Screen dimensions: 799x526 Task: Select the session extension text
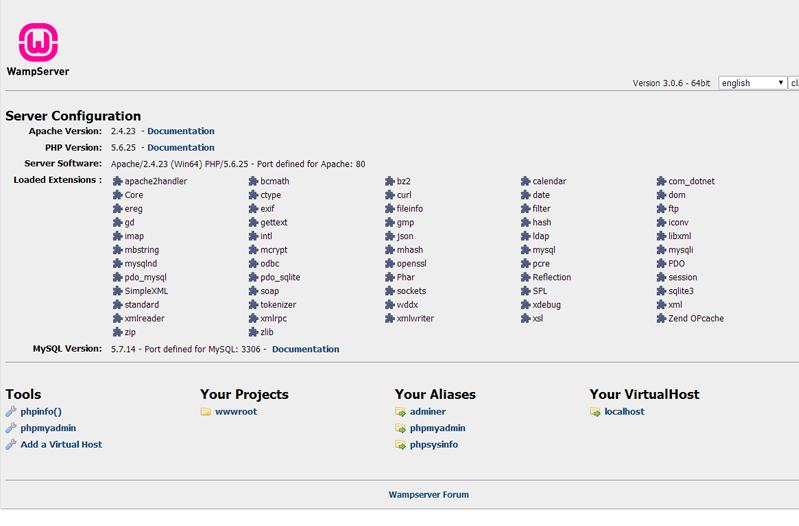click(683, 277)
